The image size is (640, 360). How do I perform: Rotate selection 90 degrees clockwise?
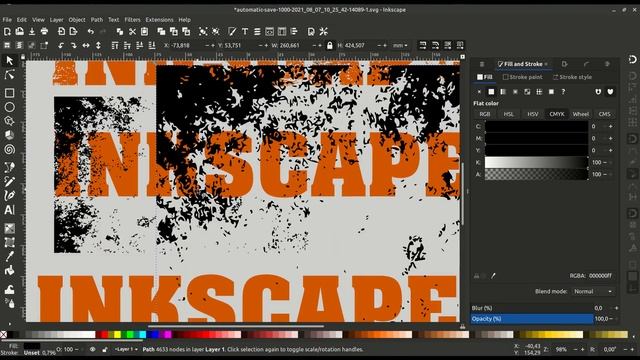coord(73,45)
